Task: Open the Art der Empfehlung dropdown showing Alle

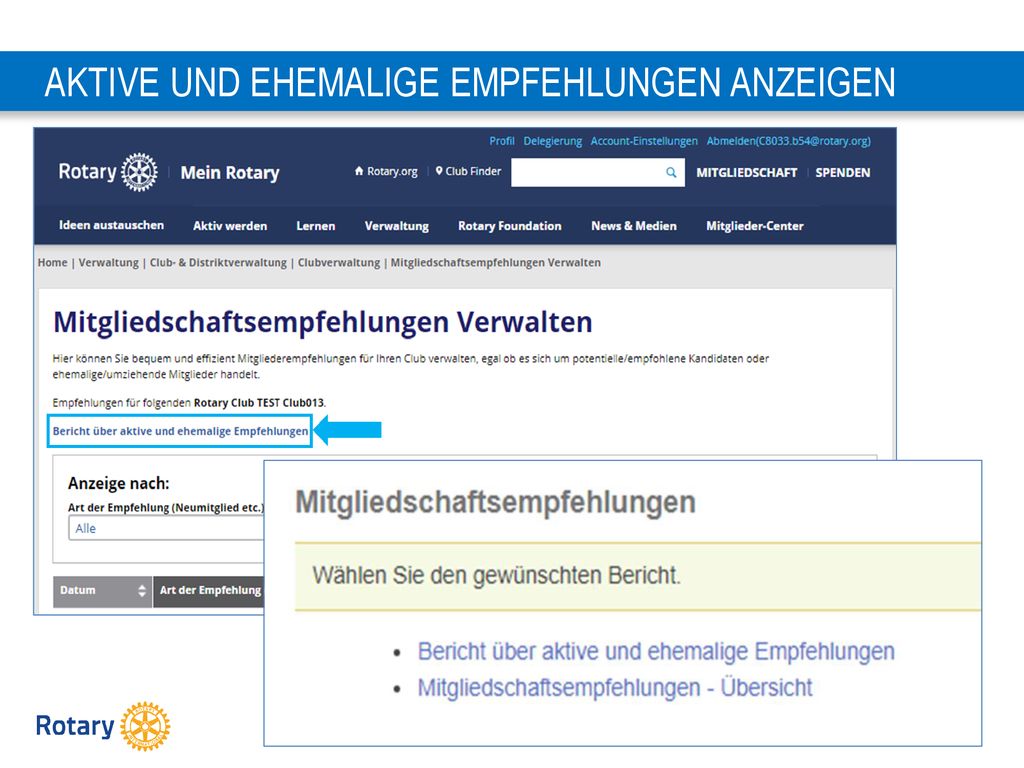Action: coord(166,528)
